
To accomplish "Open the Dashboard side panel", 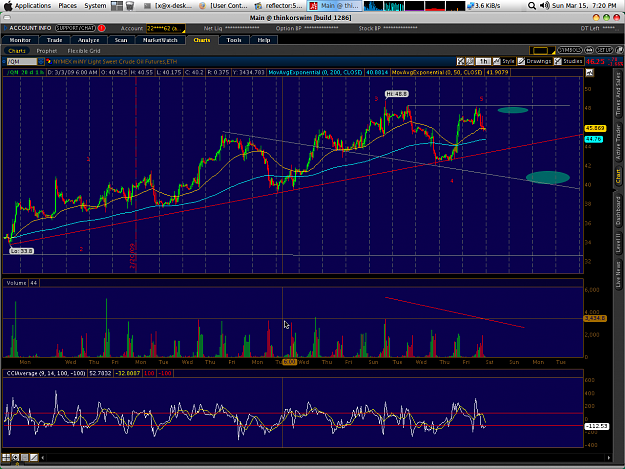I will (x=618, y=211).
